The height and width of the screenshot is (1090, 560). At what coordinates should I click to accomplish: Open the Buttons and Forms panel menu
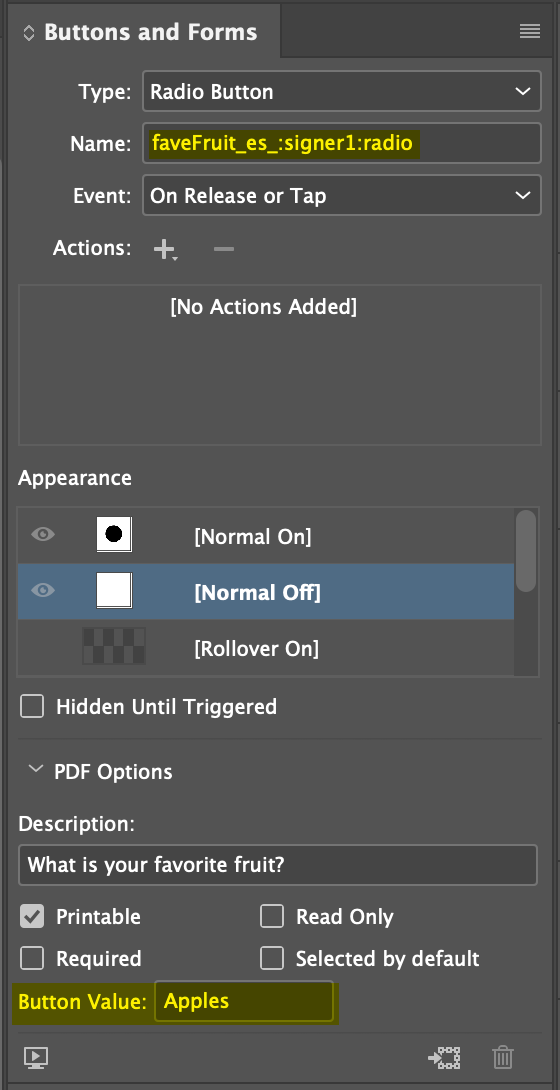click(x=529, y=31)
